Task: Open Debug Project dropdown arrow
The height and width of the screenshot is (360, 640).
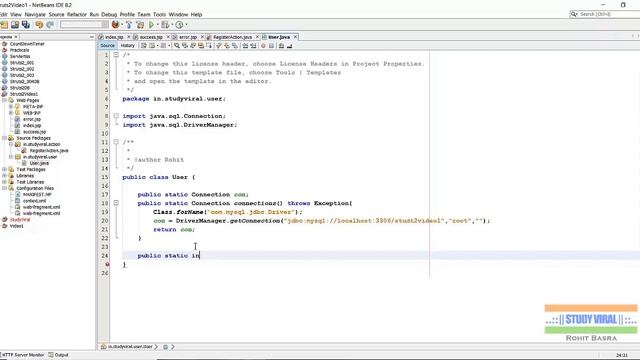Action: 172,25
